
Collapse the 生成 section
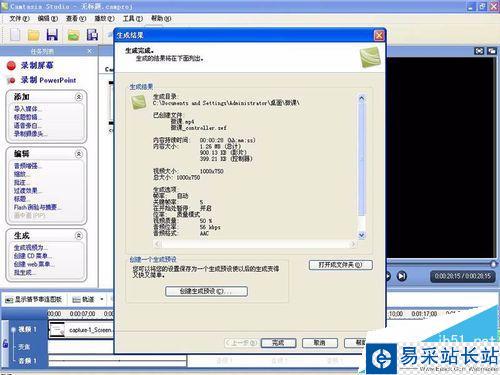point(79,236)
